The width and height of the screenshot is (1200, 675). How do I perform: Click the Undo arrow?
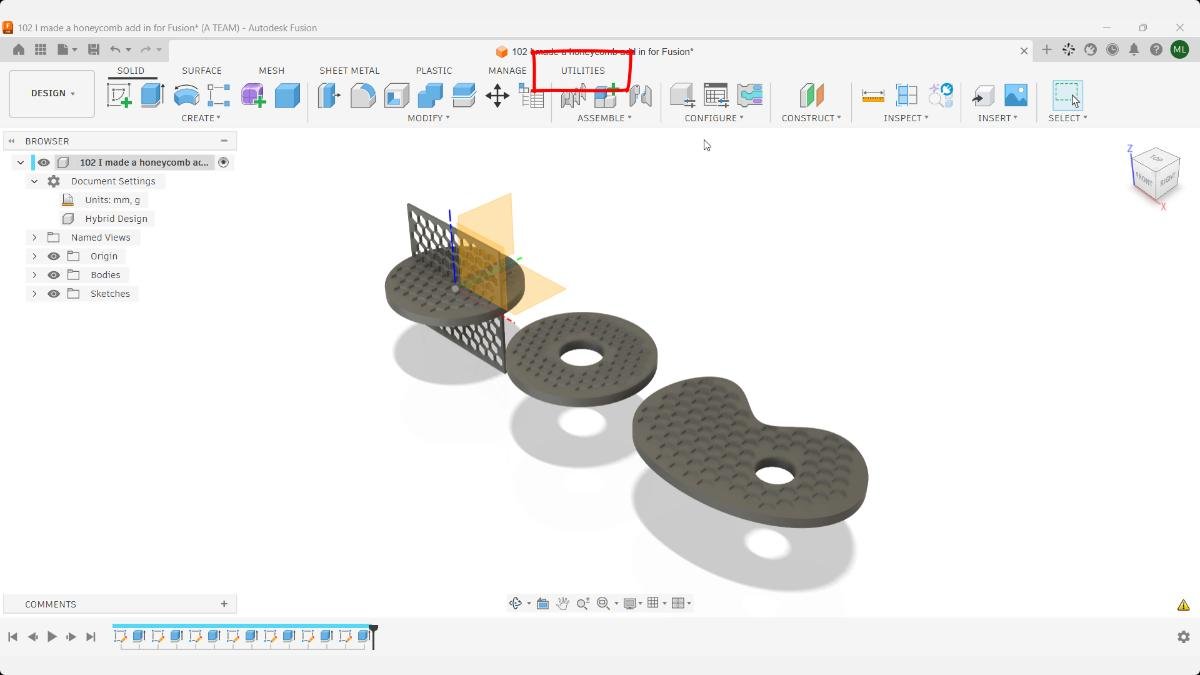pos(115,49)
